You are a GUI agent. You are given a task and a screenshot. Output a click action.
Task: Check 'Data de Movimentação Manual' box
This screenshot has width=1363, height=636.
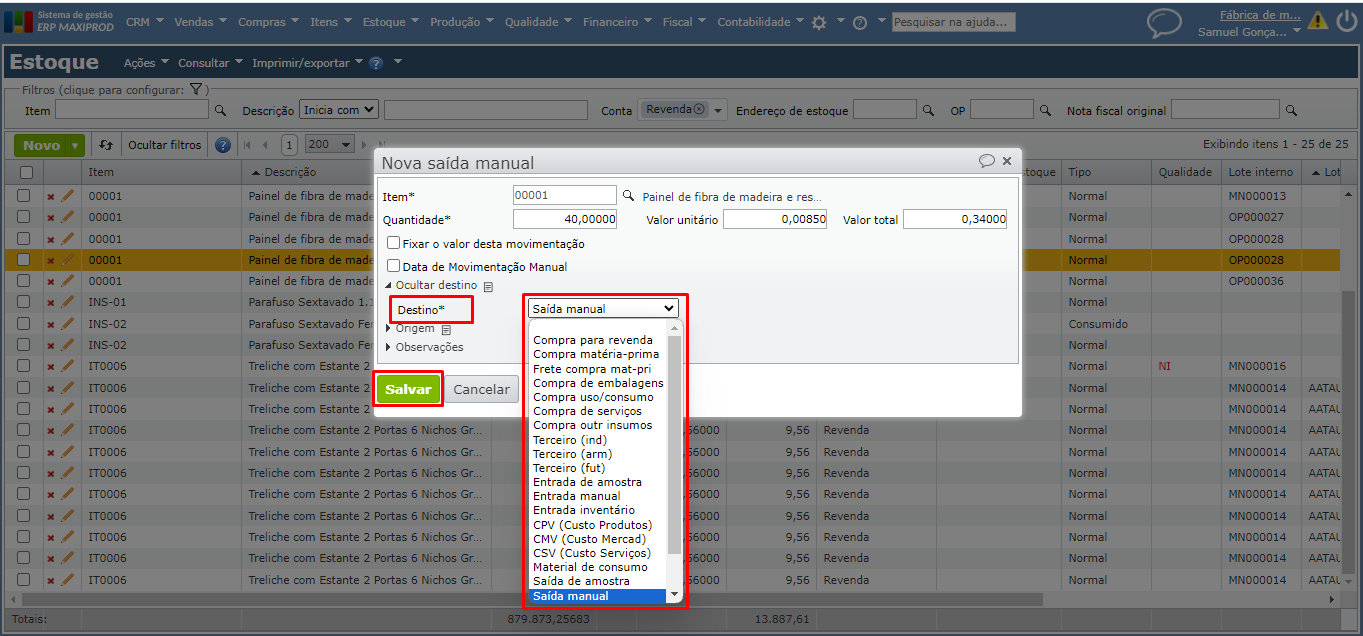[394, 267]
